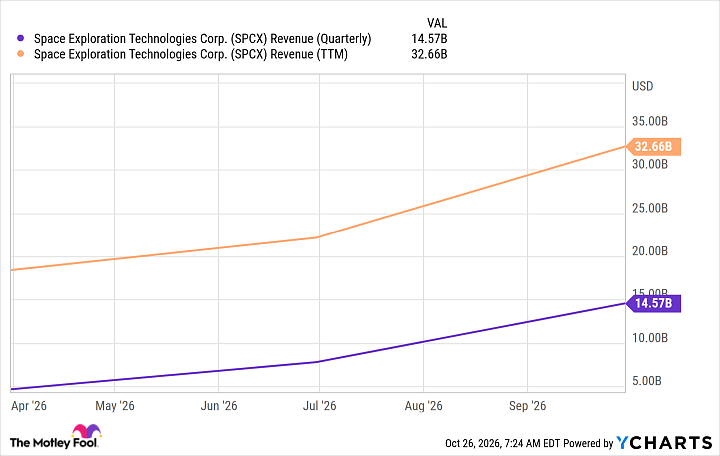The height and width of the screenshot is (456, 720).
Task: Click the Apr '26 x-axis label
Action: click(29, 406)
